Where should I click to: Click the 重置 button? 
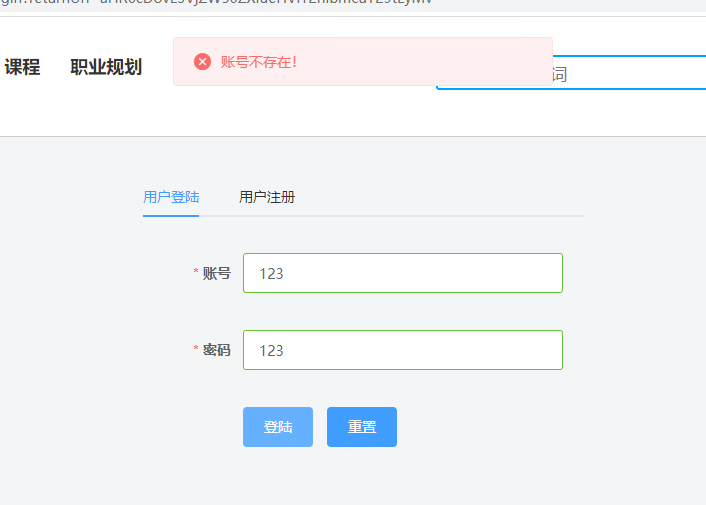(x=362, y=427)
